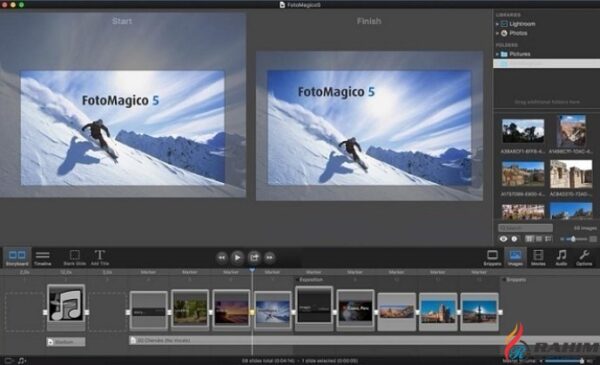Adjust the Master Volume slider
This screenshot has width=600, height=365.
(x=565, y=361)
